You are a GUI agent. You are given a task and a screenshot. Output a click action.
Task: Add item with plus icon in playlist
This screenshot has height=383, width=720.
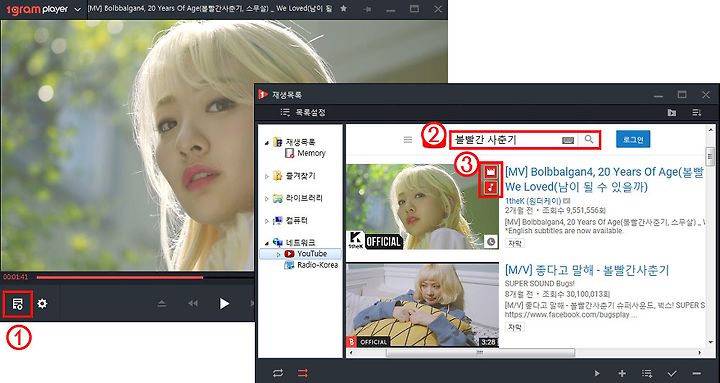622,373
